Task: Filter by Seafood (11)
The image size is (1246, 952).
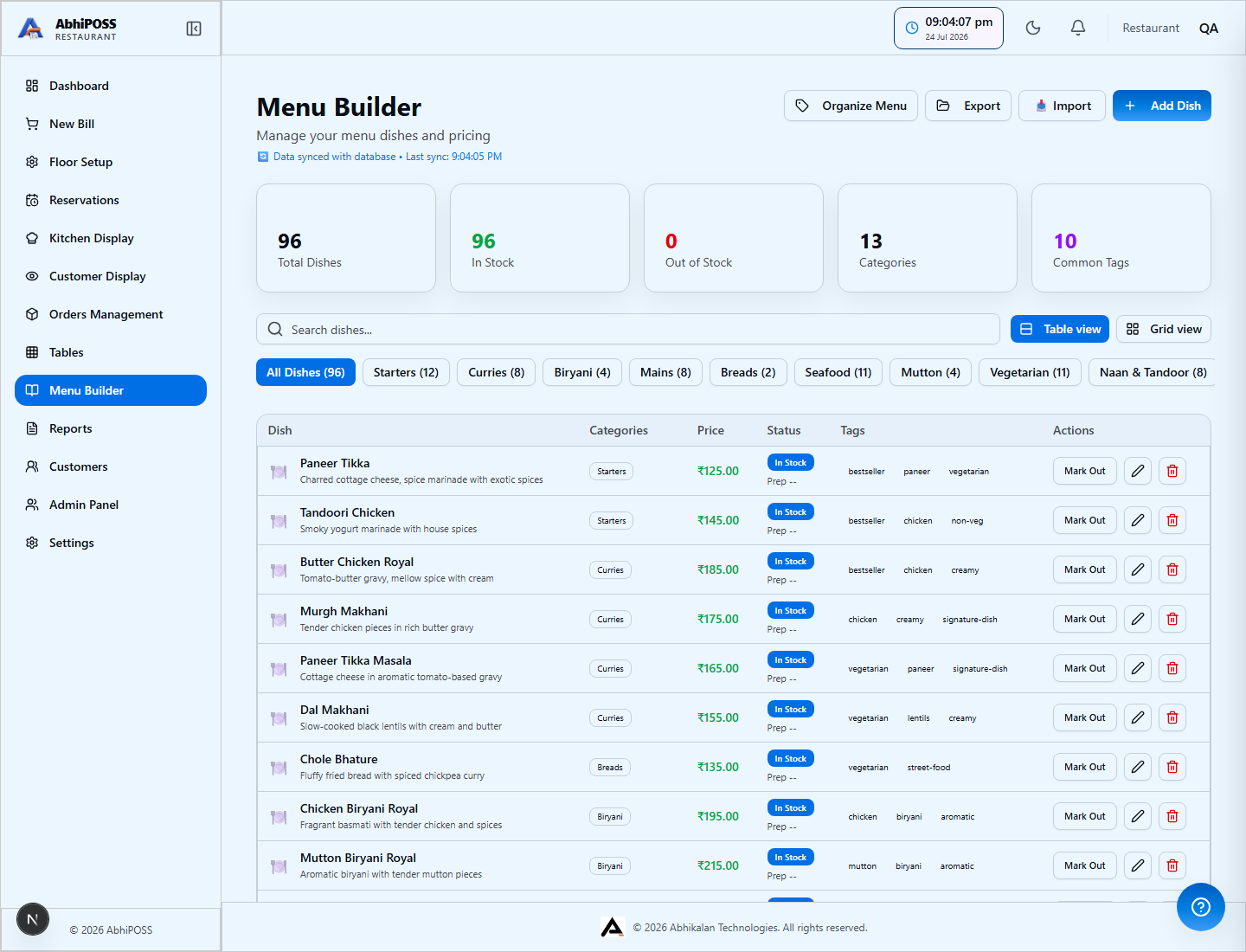Action: click(x=838, y=372)
